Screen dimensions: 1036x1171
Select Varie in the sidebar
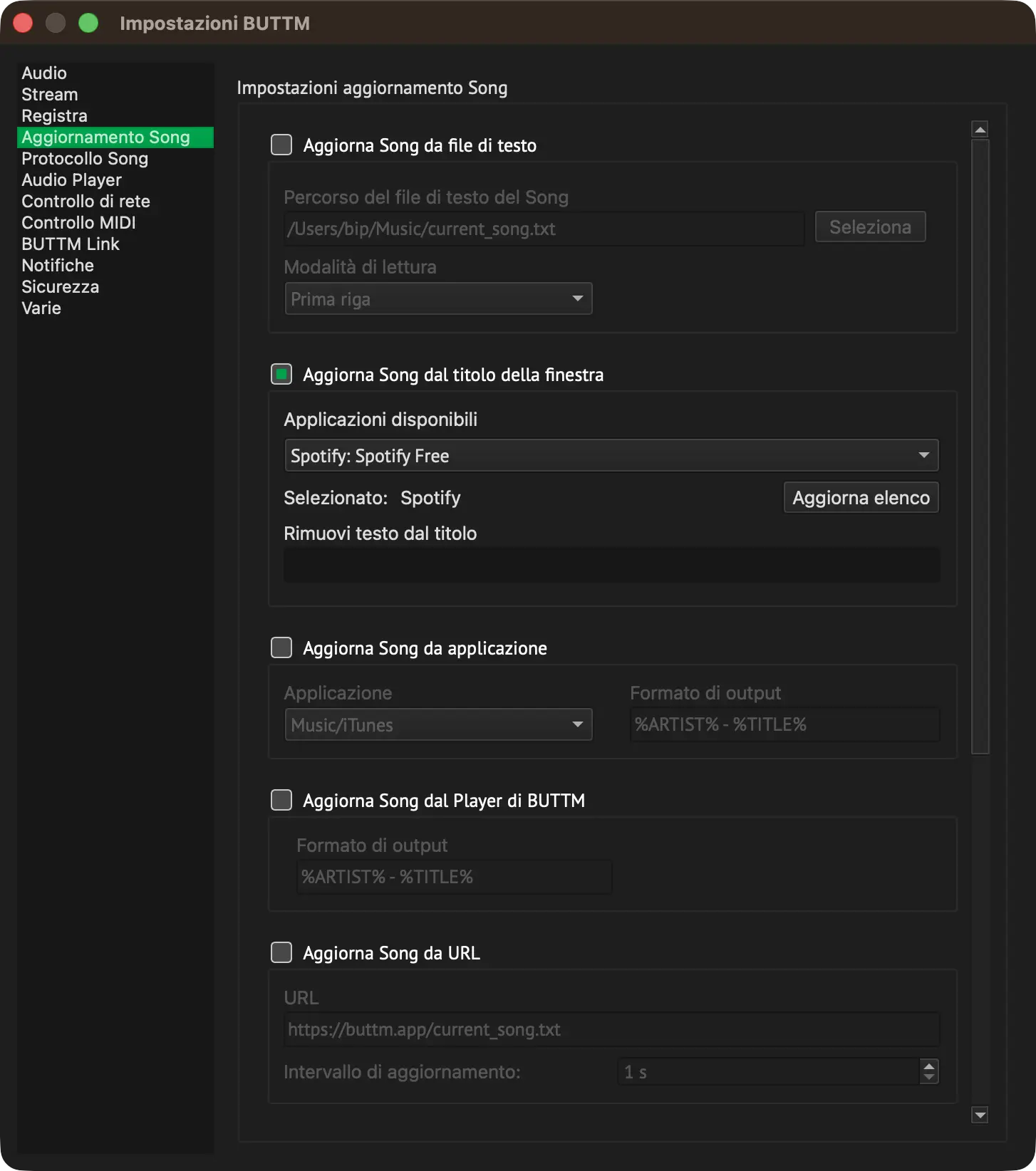pos(115,308)
